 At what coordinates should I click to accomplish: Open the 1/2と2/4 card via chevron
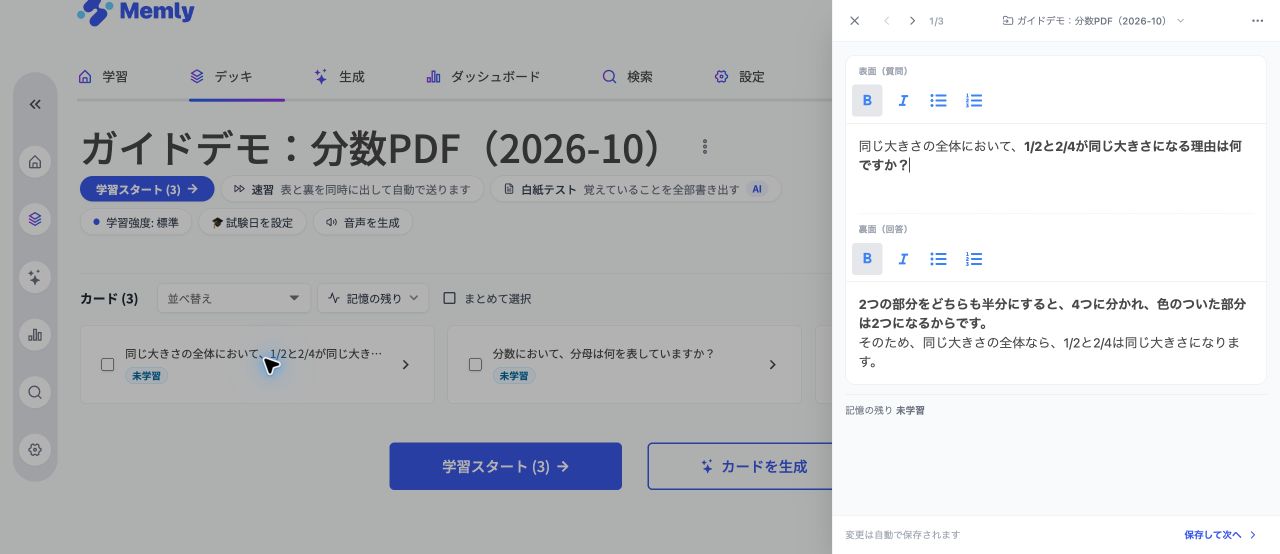[405, 365]
